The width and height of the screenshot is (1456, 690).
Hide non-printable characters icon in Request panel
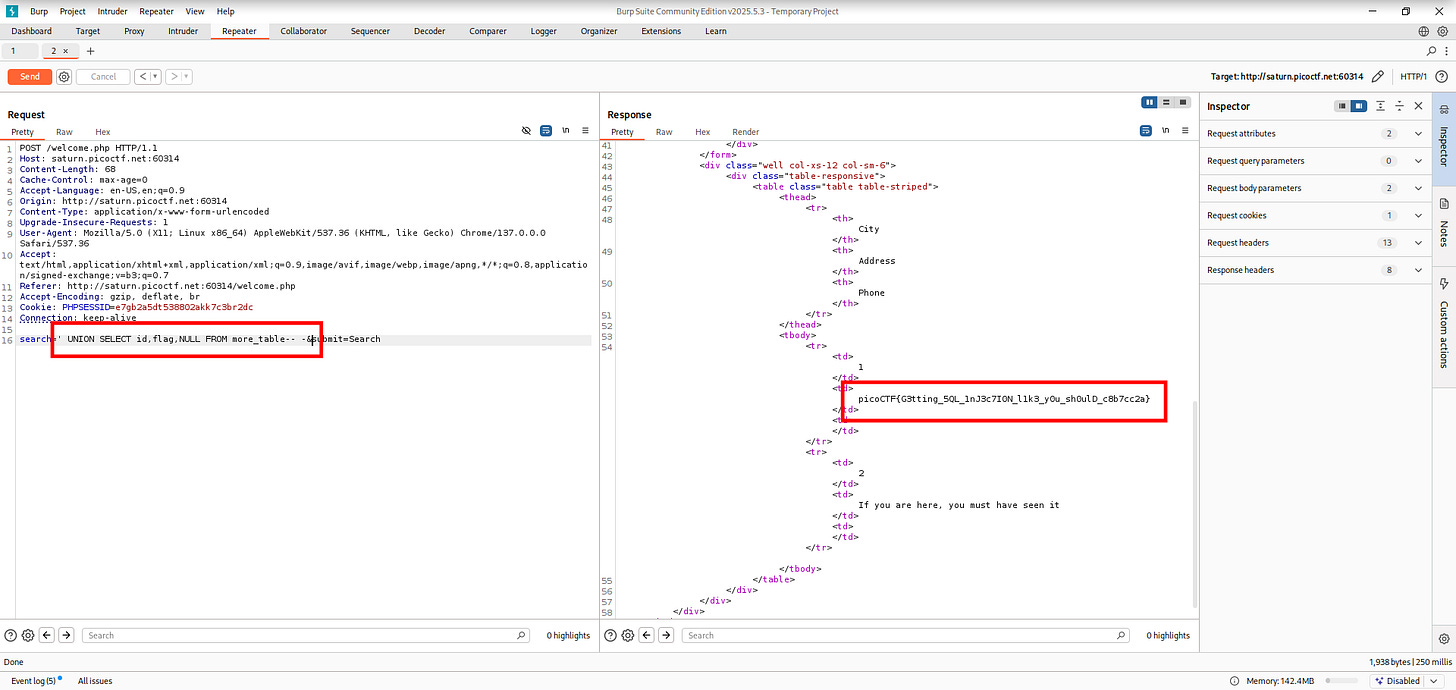coord(527,131)
